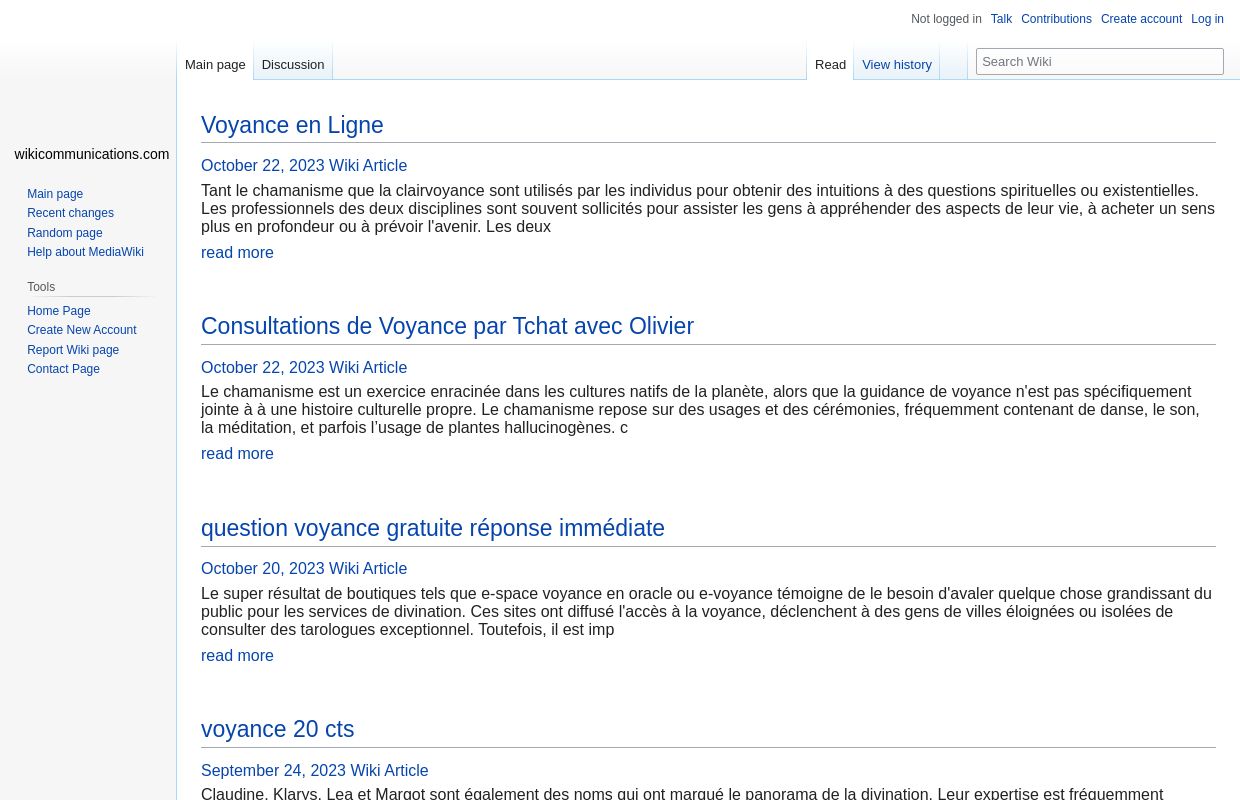View your Contributions
The image size is (1240, 800).
click(1056, 19)
